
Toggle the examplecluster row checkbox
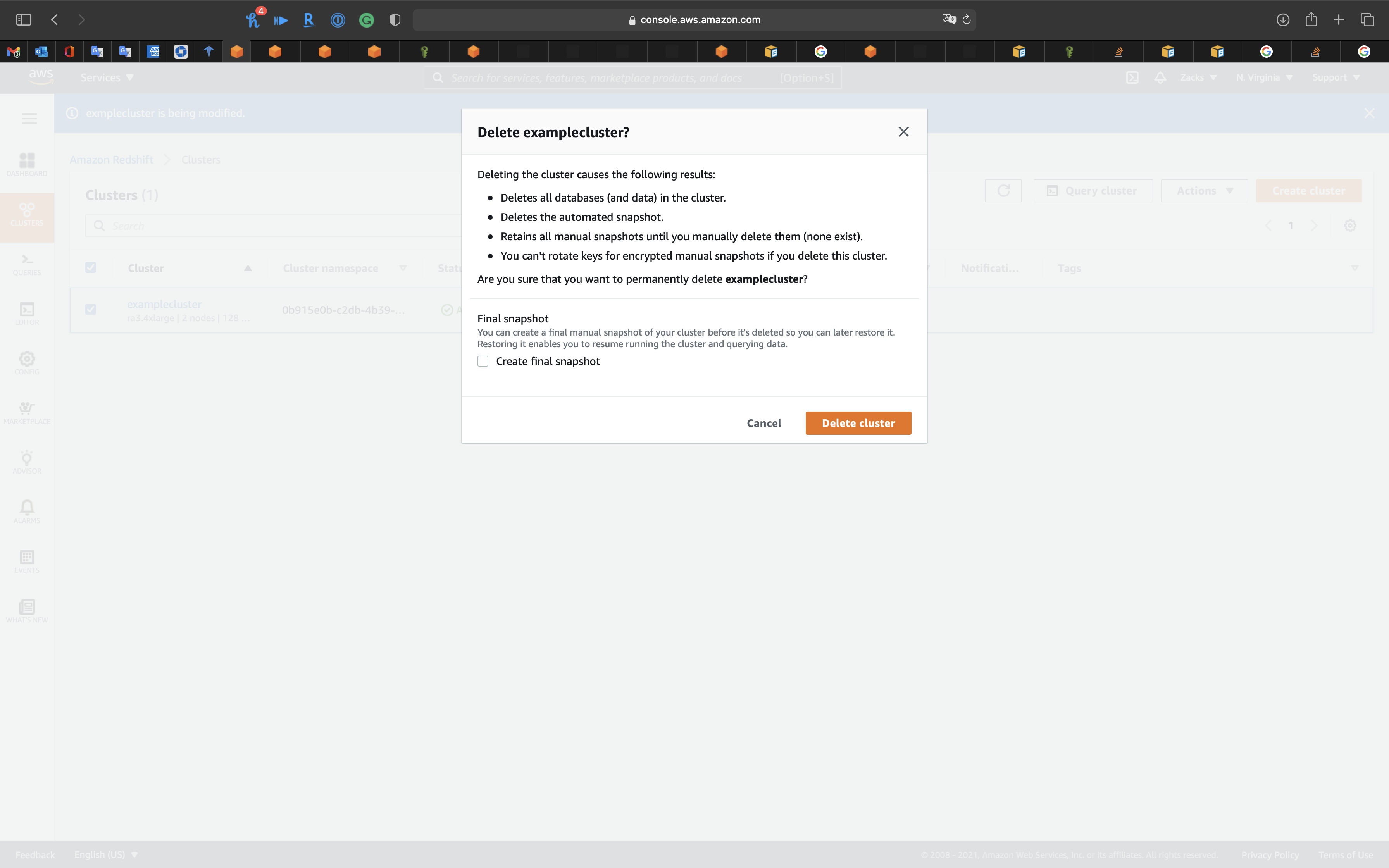91,310
